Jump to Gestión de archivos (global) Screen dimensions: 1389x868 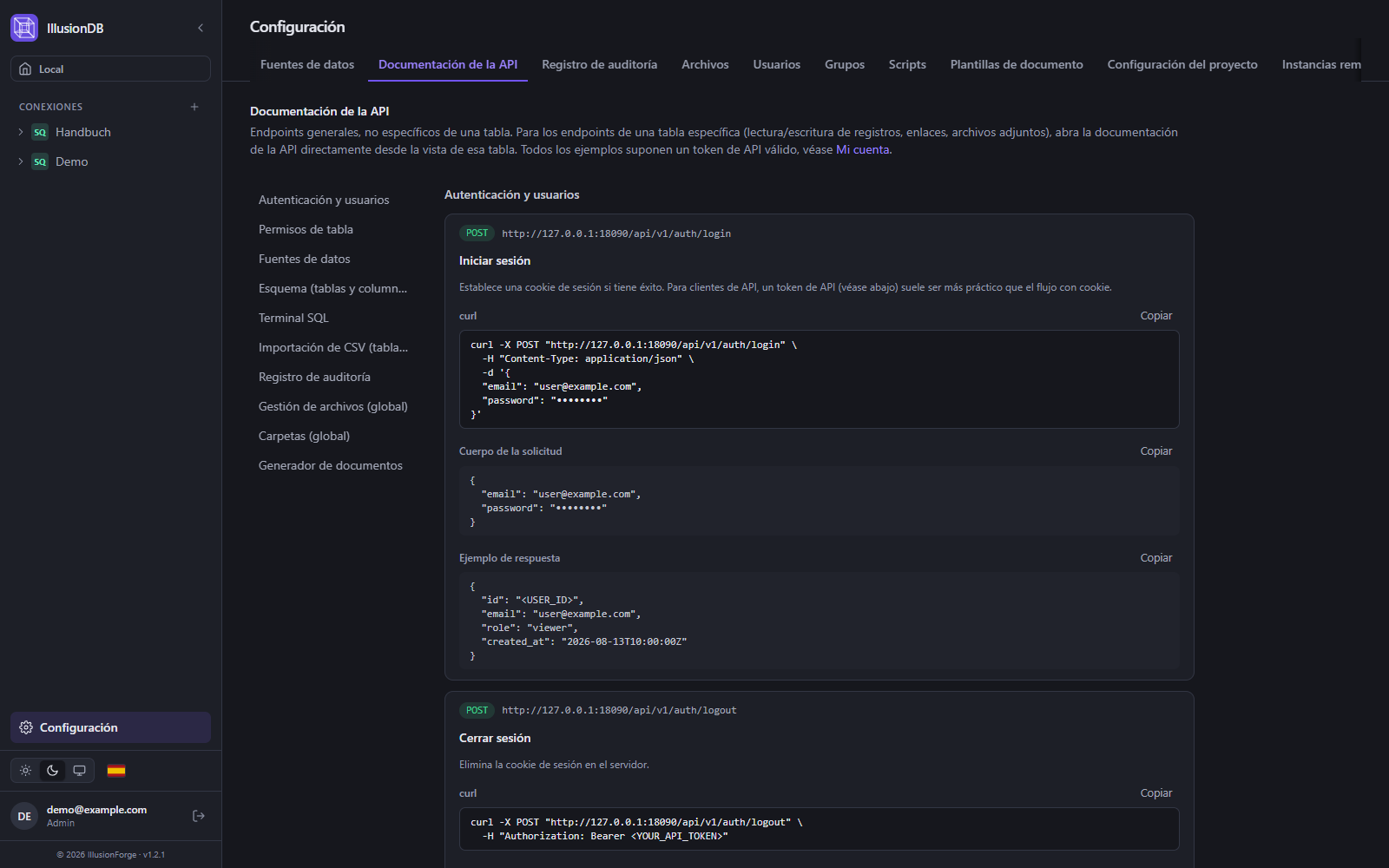333,406
